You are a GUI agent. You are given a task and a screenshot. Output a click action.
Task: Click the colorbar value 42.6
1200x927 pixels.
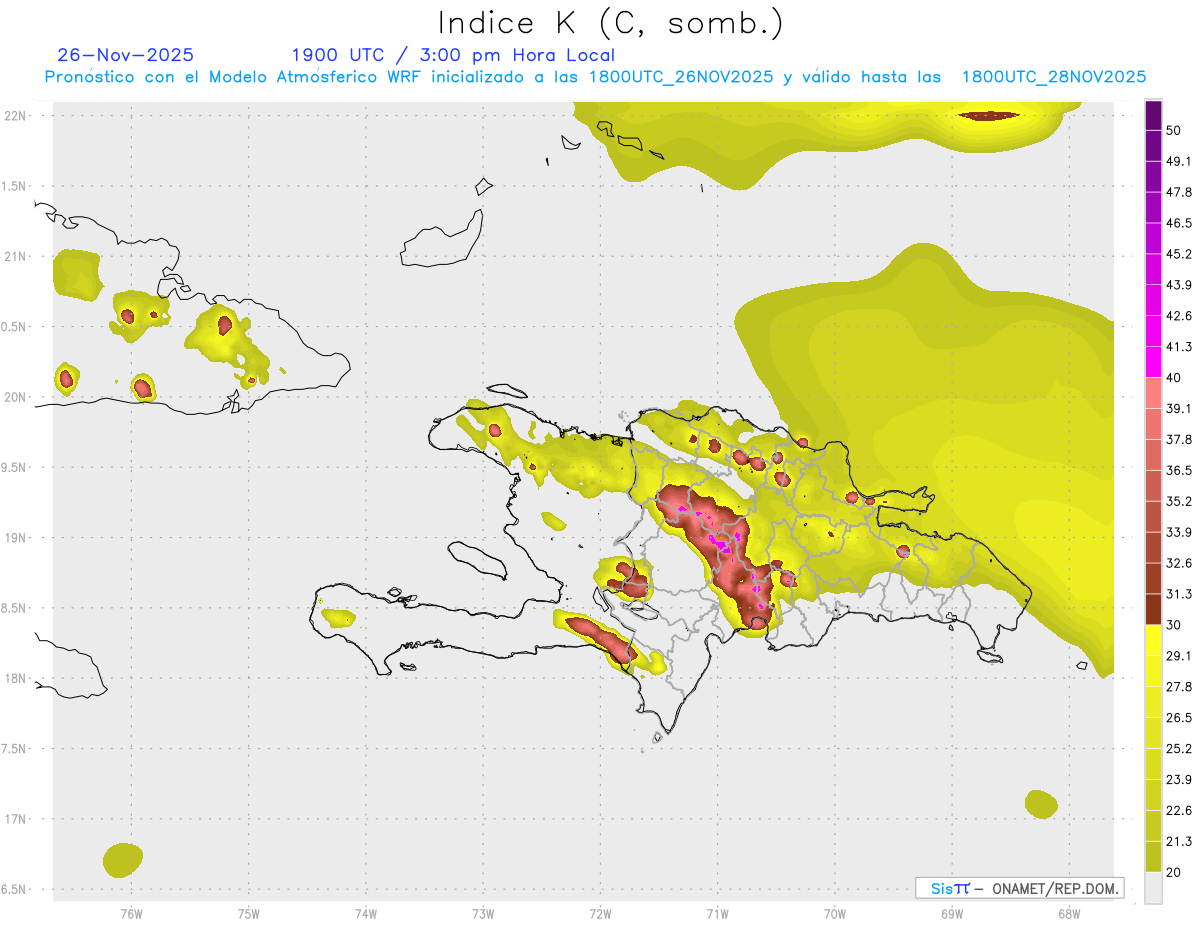[1179, 316]
